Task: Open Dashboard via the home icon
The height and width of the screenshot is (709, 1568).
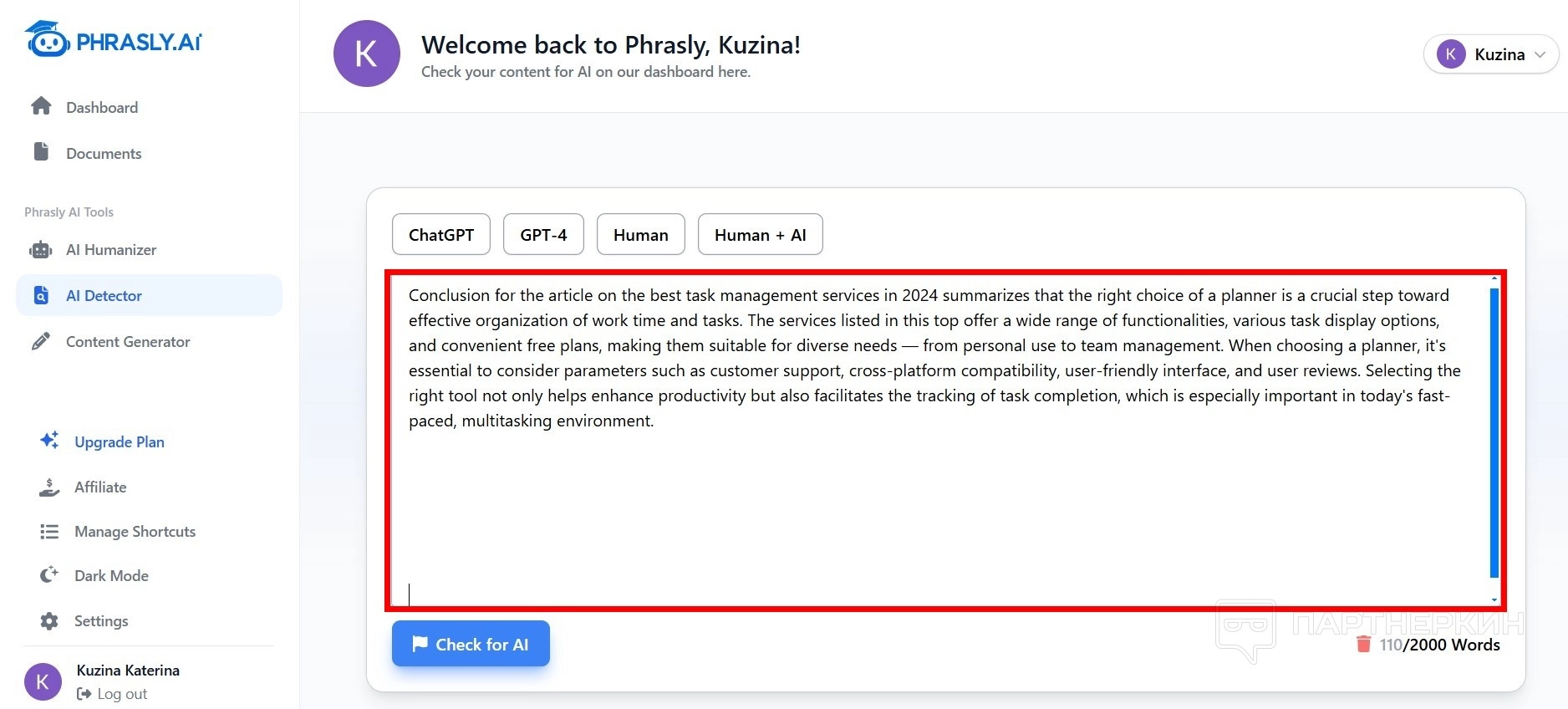Action: tap(41, 106)
